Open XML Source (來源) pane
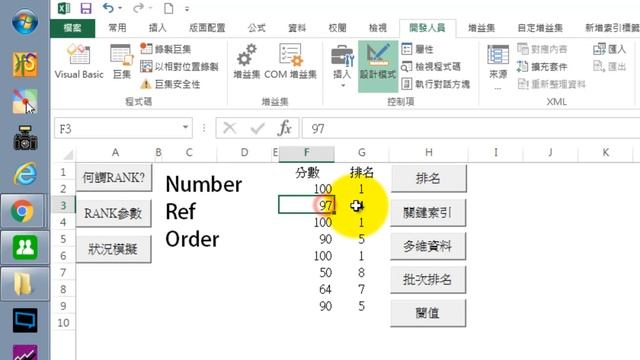This screenshot has height=360, width=640. point(498,66)
